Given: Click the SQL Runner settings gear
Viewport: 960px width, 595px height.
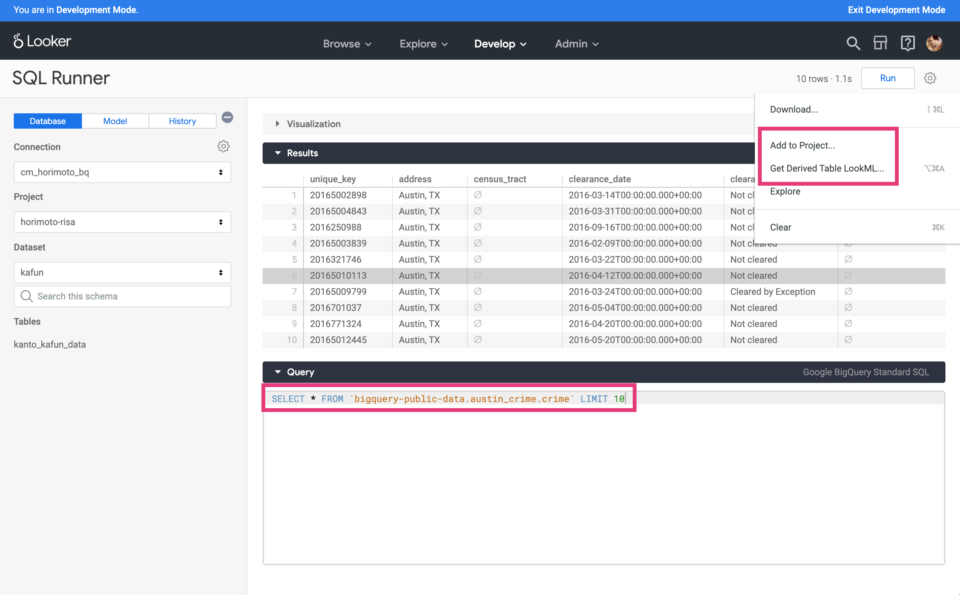Looking at the screenshot, I should click(x=930, y=78).
